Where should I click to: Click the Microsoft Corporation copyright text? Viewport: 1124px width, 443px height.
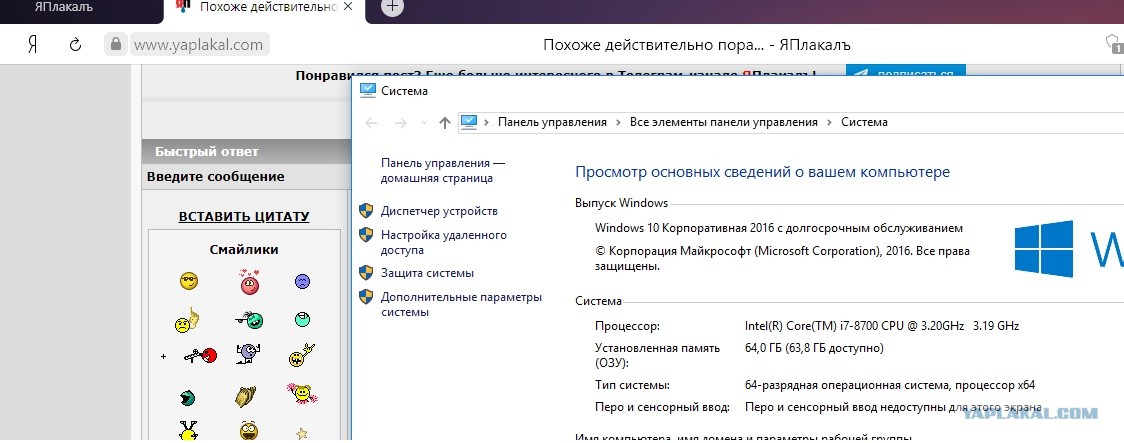point(782,258)
